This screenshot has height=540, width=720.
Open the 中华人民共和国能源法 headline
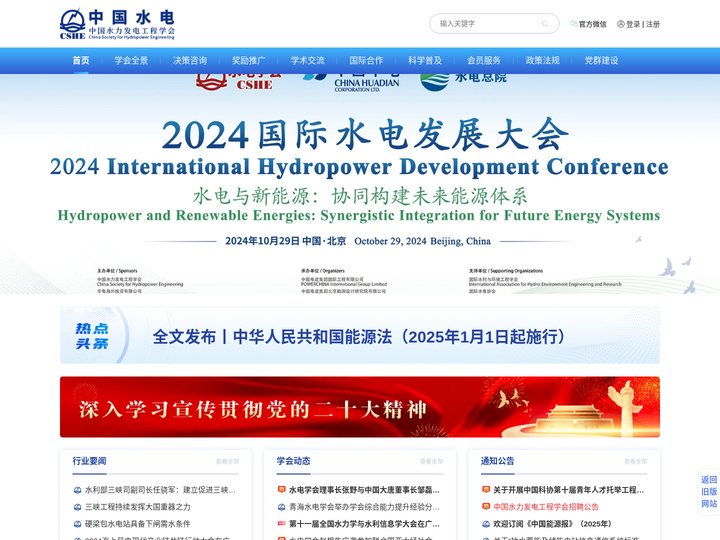click(x=358, y=337)
